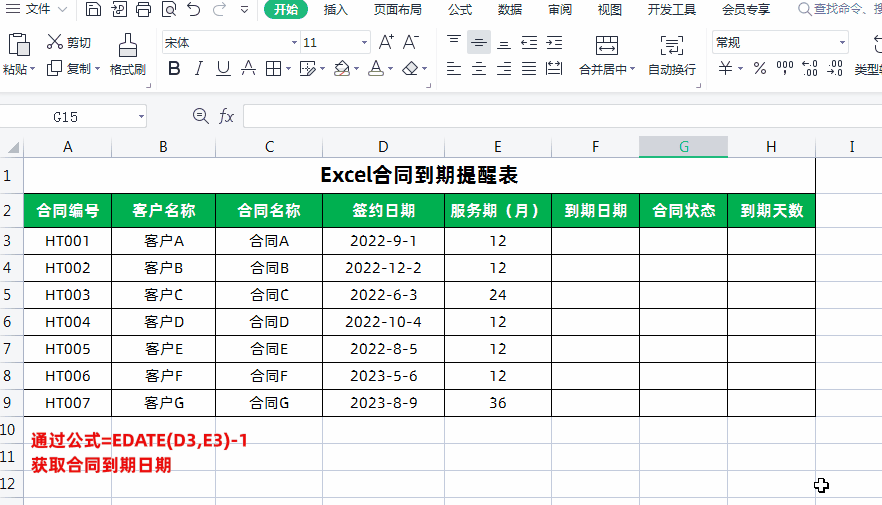This screenshot has height=505, width=882.
Task: Open 开发工具 tab
Action: [672, 10]
